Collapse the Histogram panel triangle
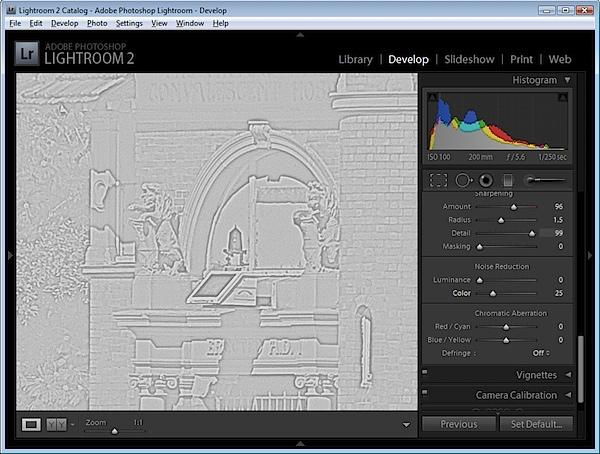The image size is (600, 454). pyautogui.click(x=567, y=80)
